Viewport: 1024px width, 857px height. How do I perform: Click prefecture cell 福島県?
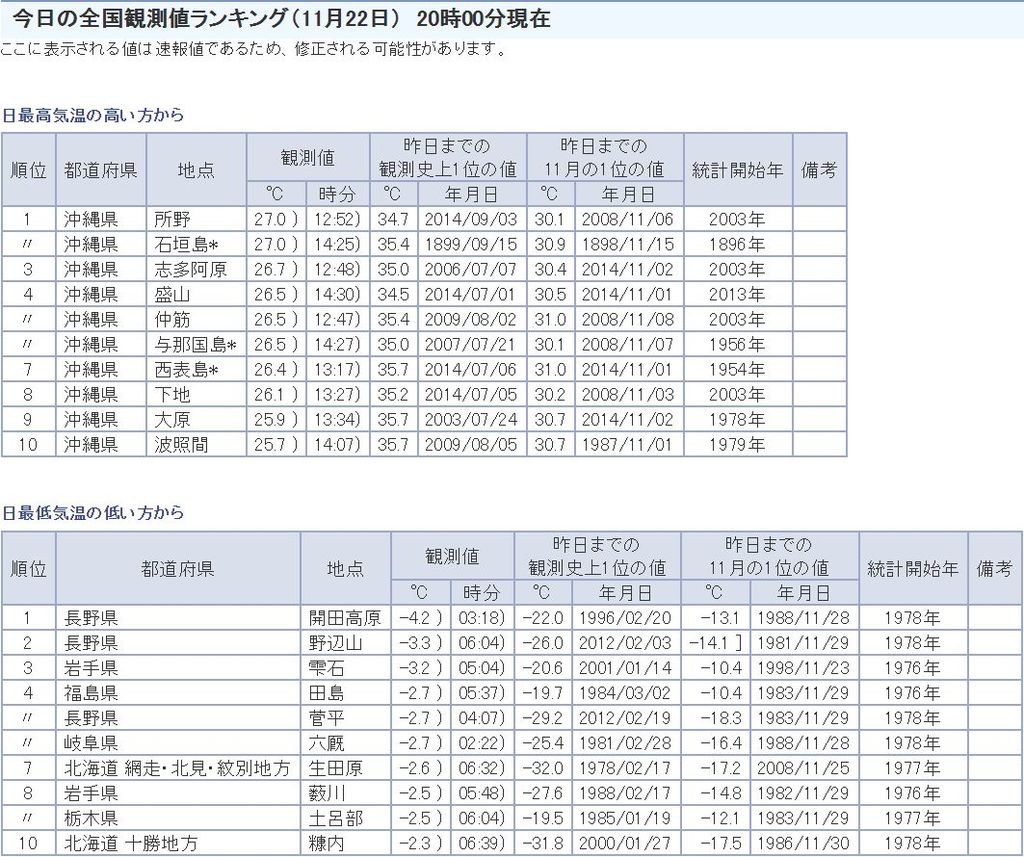(x=178, y=693)
